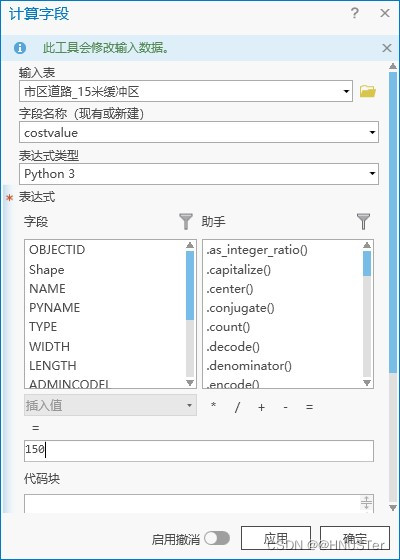Choose .decode() helper
Image resolution: width=400 pixels, height=560 pixels.
coord(233,346)
